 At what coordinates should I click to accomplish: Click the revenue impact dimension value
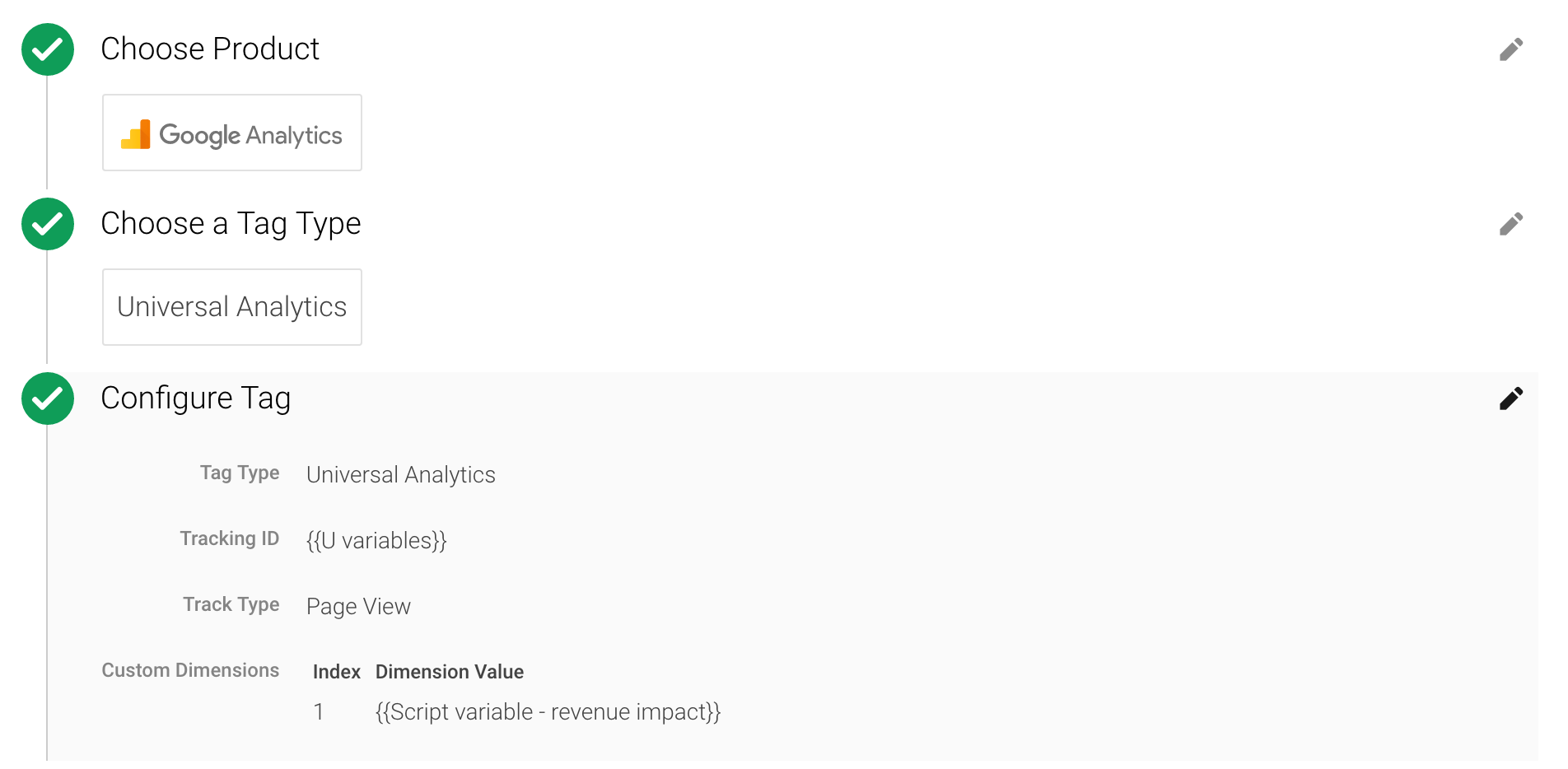pyautogui.click(x=548, y=712)
